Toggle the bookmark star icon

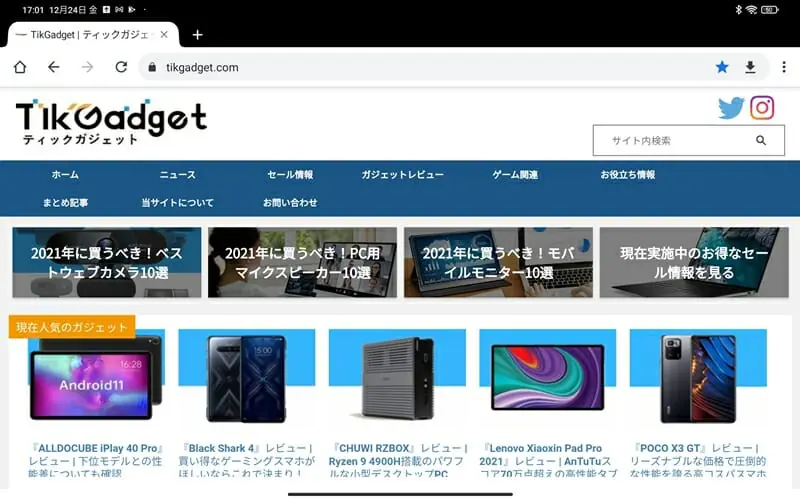click(722, 67)
